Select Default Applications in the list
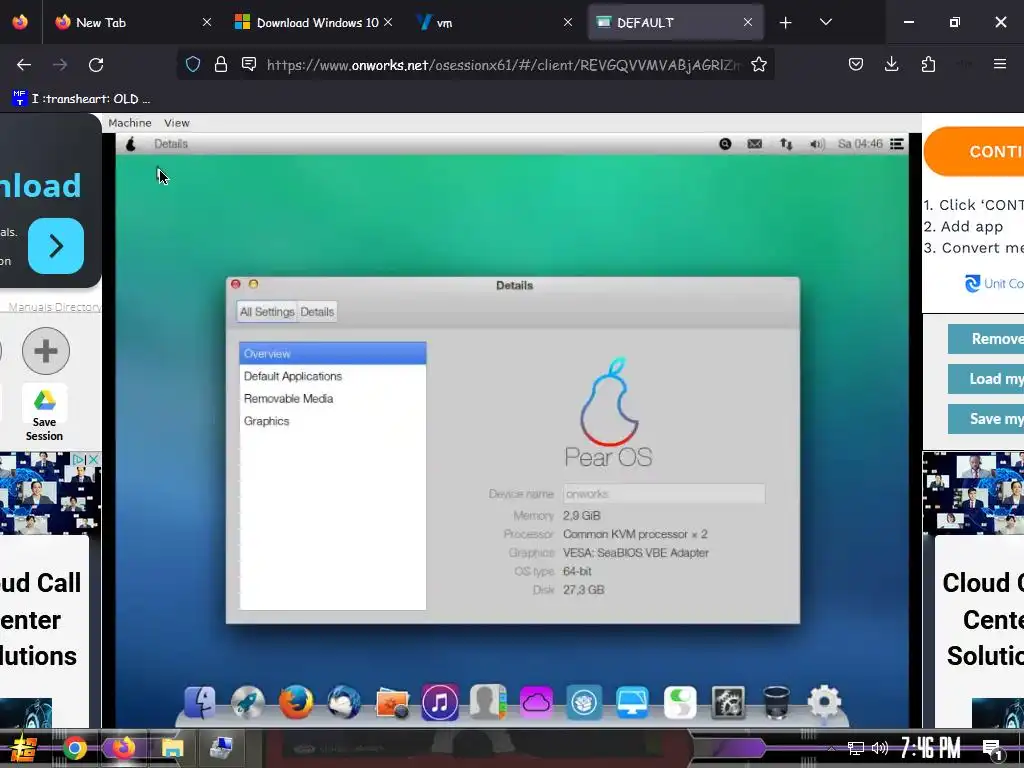1024x768 pixels. tap(332, 376)
